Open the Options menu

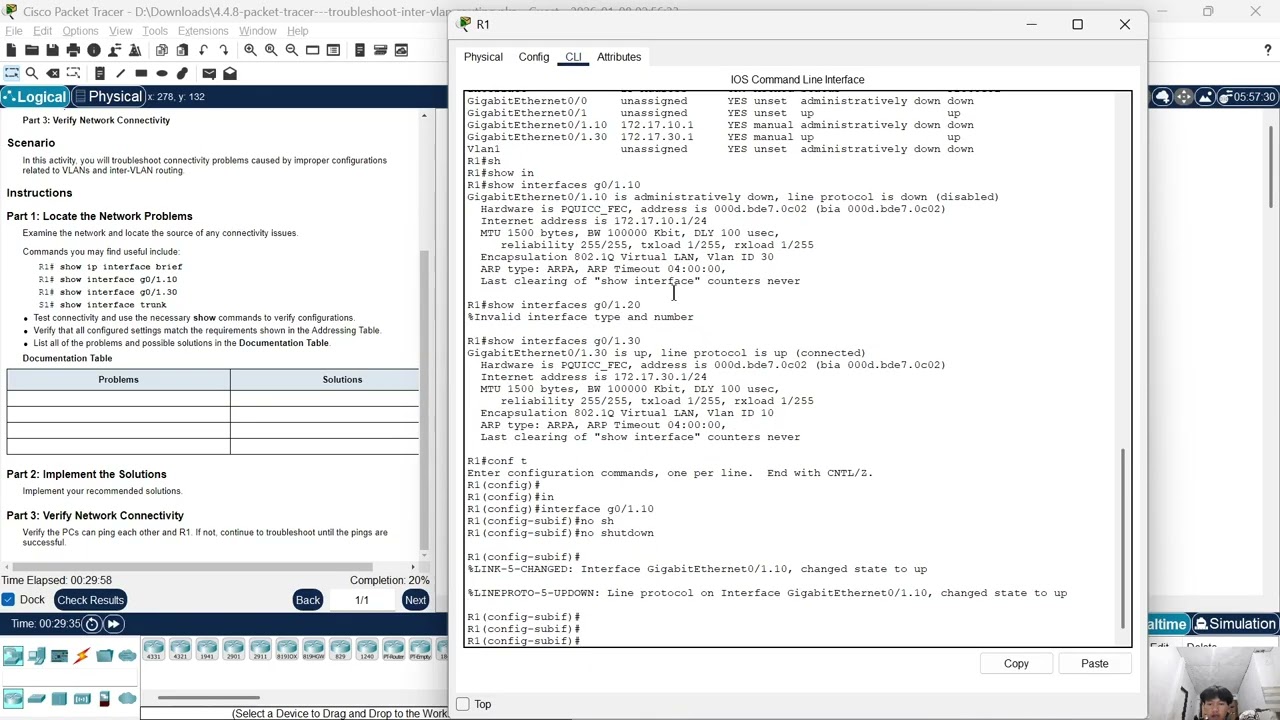coord(80,31)
